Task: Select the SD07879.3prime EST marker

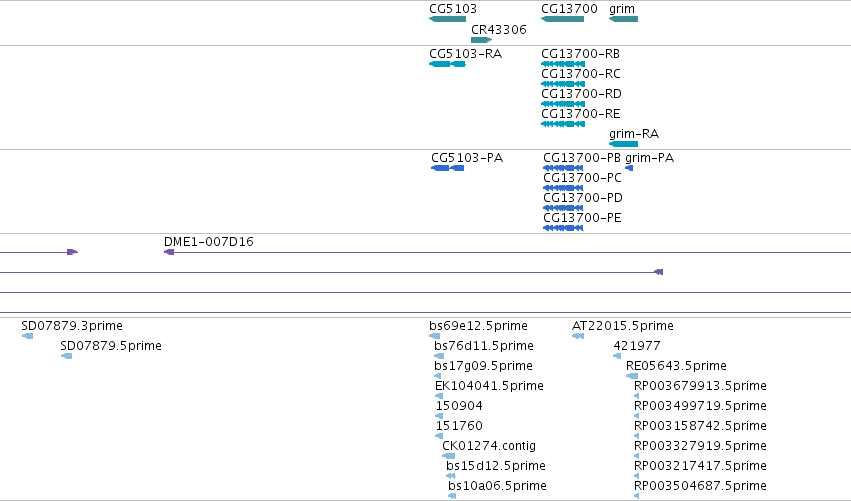Action: pos(27,336)
